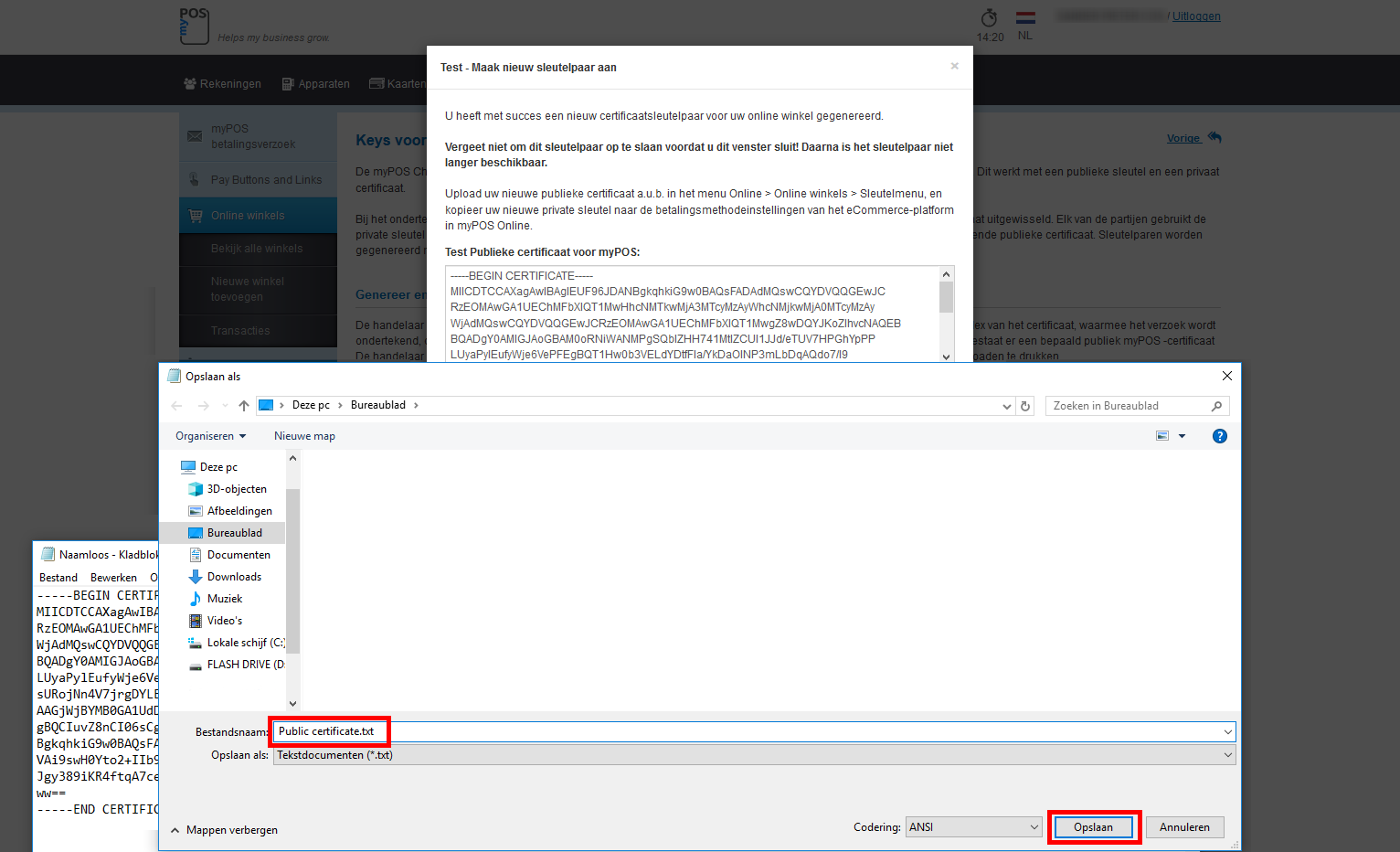Select Lokale schijf (C:) drive
Screen dimensions: 1400x852
(245, 643)
